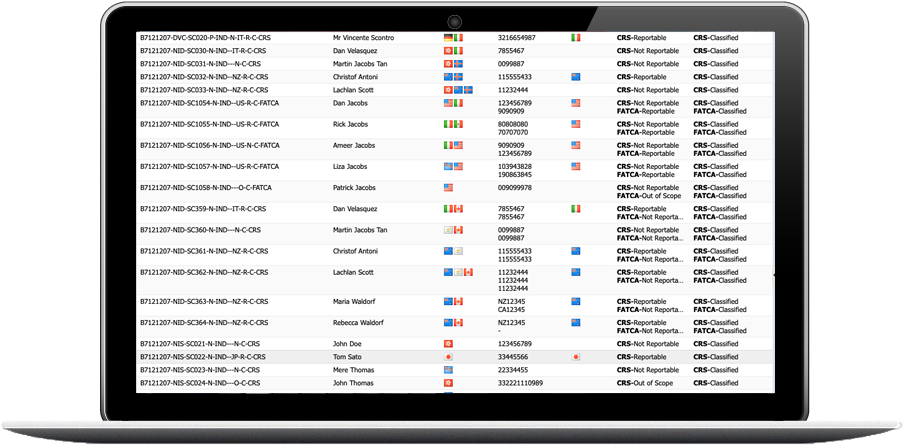Click the Japan flag right of TIN 33445566
This screenshot has width=903, height=448.
pos(575,357)
